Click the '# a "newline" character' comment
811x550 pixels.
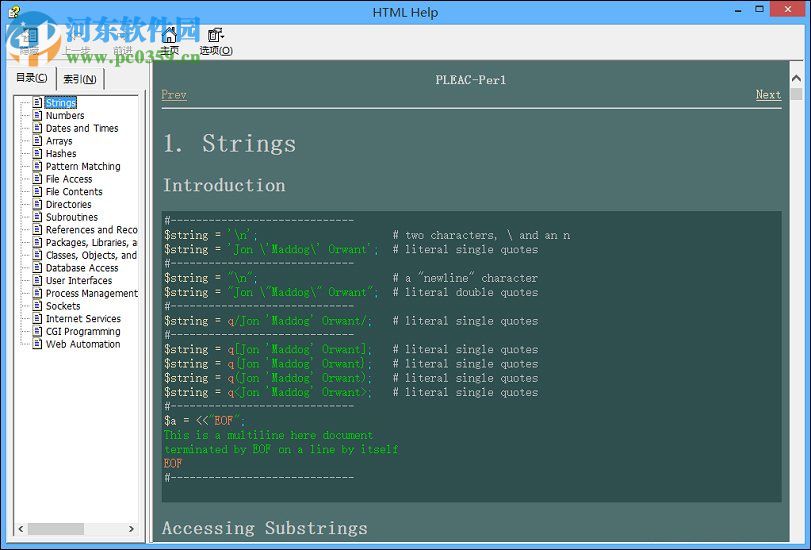coord(465,278)
